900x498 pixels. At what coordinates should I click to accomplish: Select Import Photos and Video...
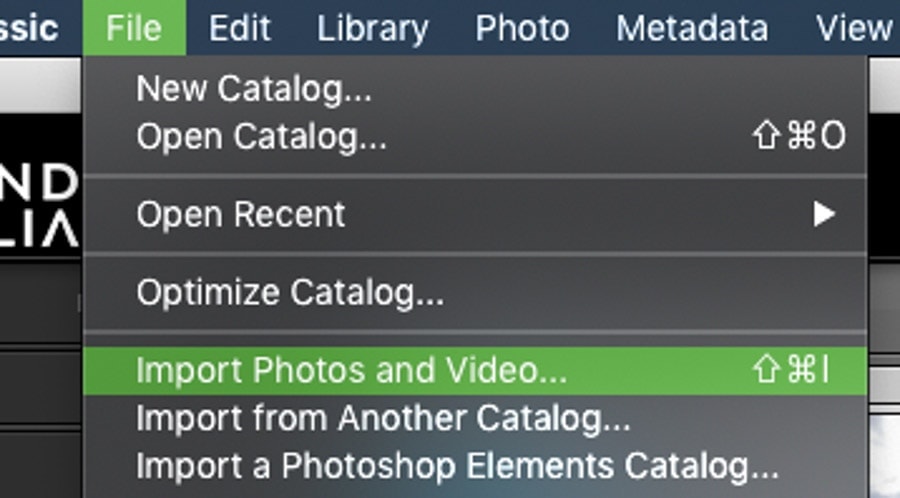click(x=475, y=371)
